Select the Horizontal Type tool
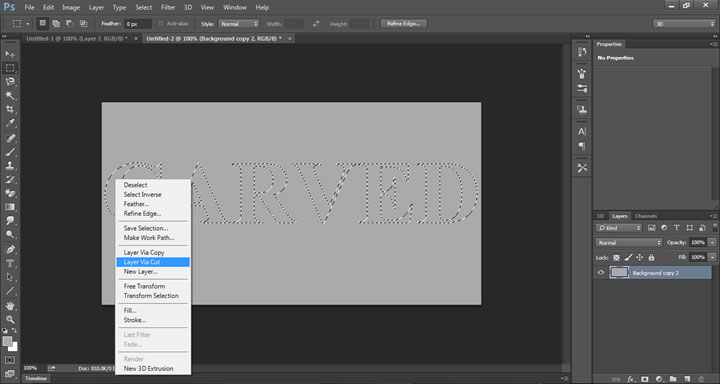The width and height of the screenshot is (720, 384). point(10,263)
